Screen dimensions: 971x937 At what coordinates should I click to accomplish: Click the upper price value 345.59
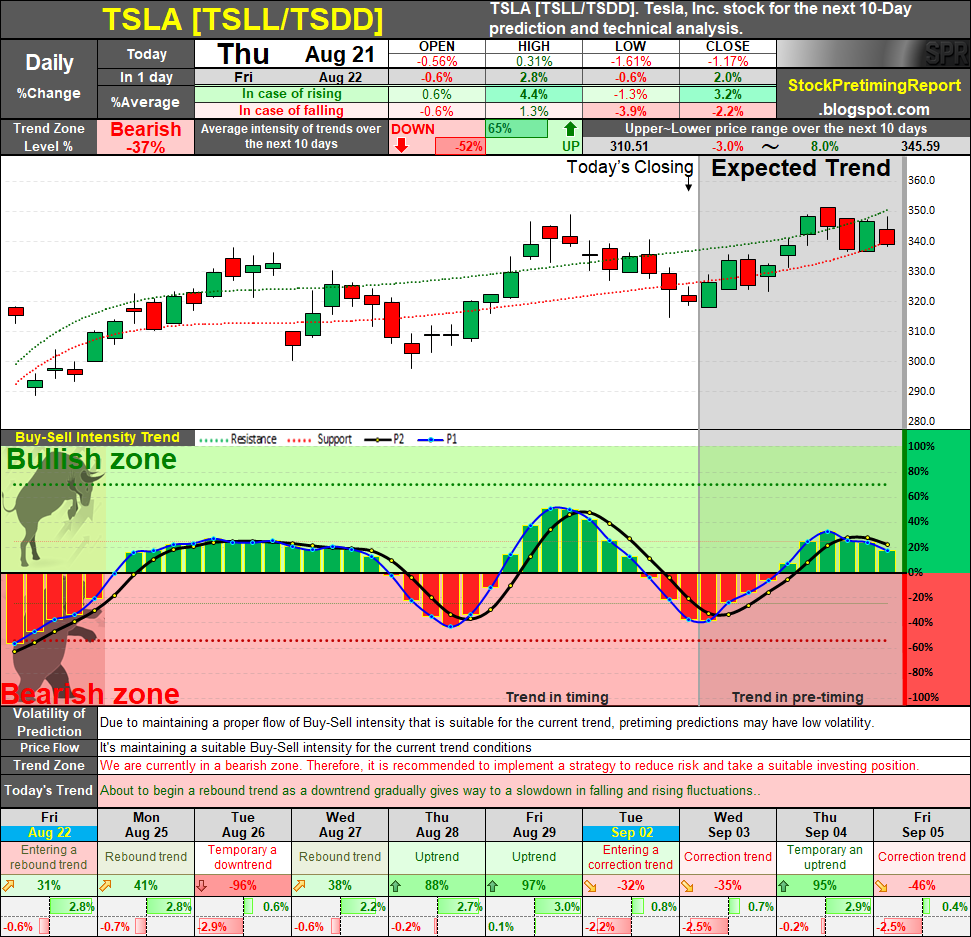[920, 147]
